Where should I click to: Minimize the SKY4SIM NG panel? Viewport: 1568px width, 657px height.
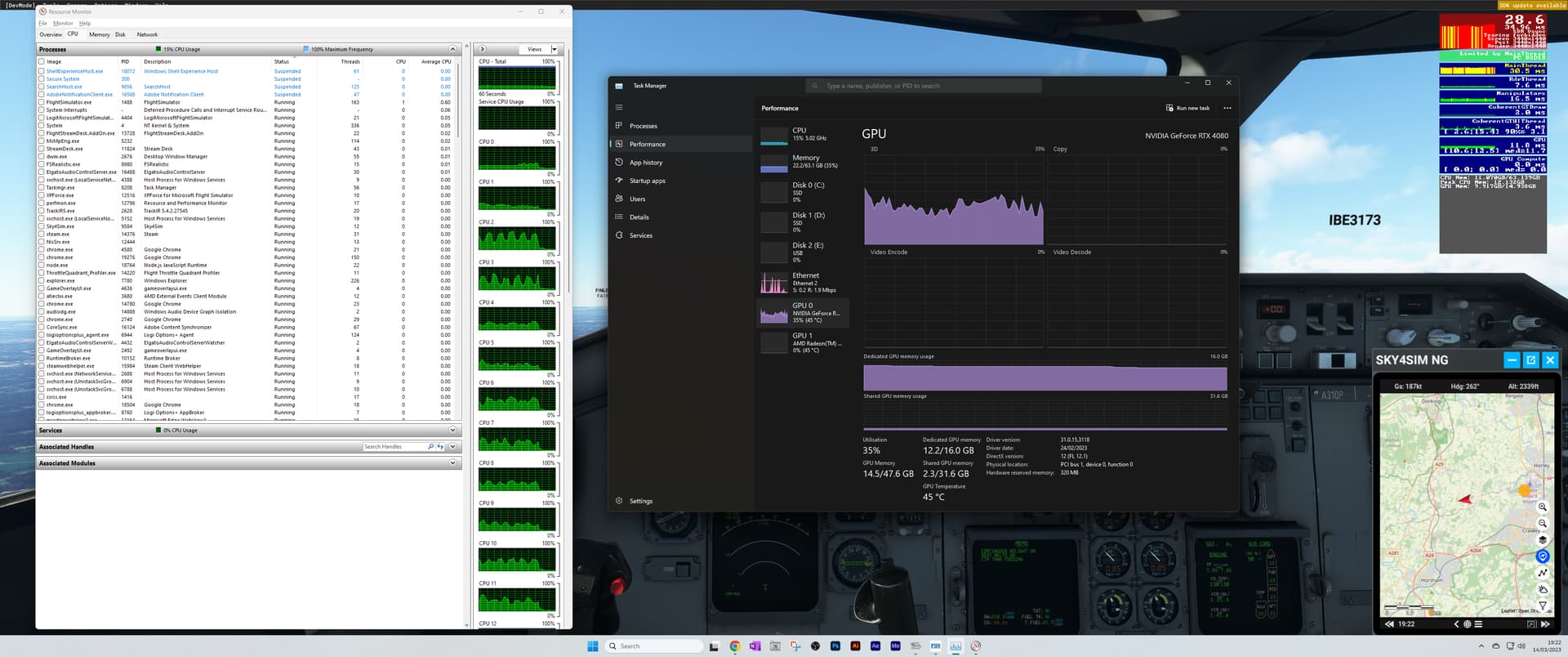pyautogui.click(x=1512, y=360)
